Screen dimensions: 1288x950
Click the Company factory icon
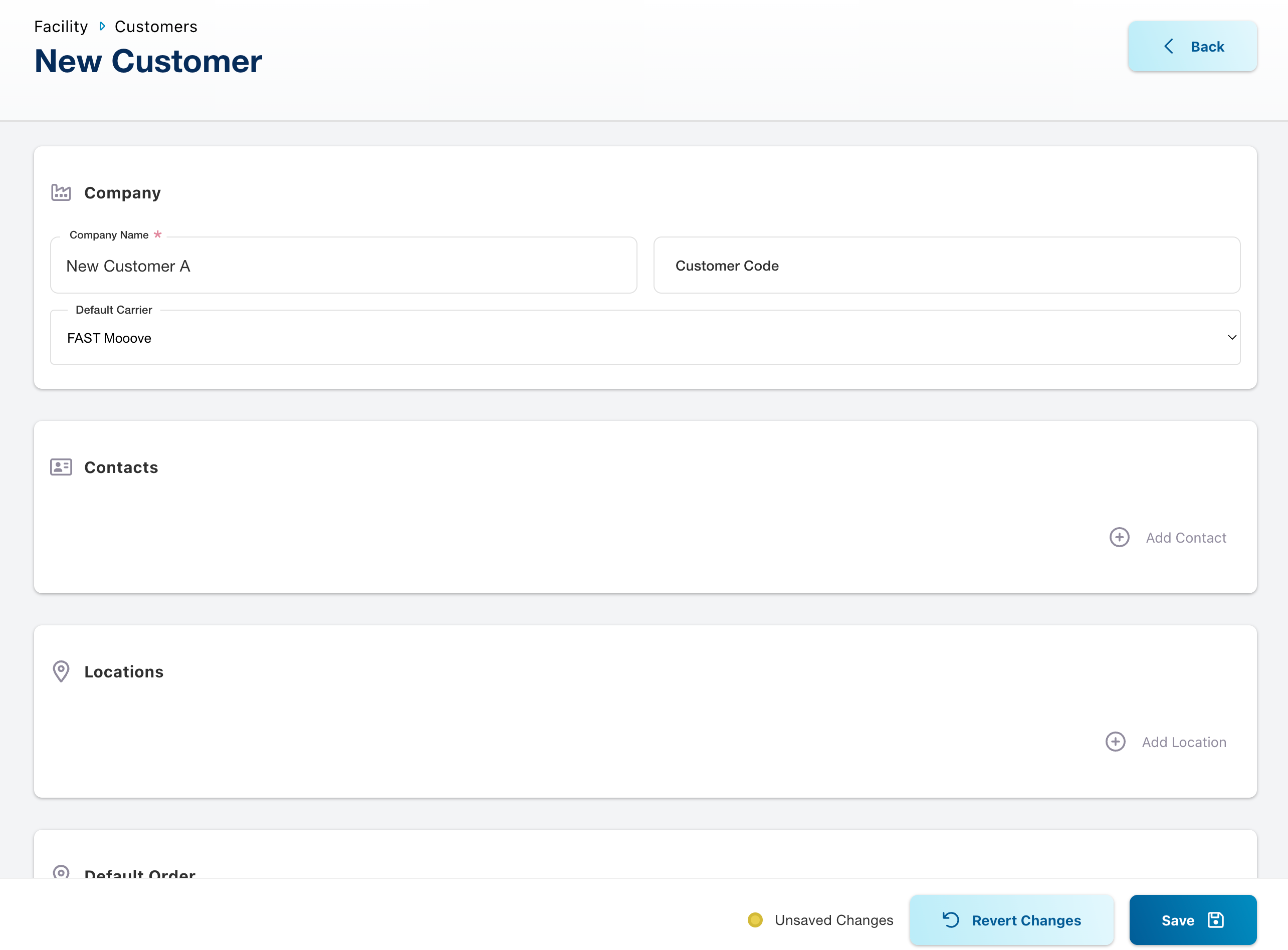tap(61, 192)
